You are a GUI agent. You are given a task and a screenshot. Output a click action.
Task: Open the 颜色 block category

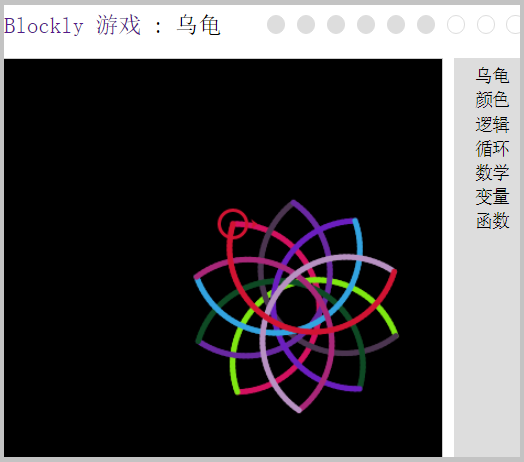click(492, 100)
